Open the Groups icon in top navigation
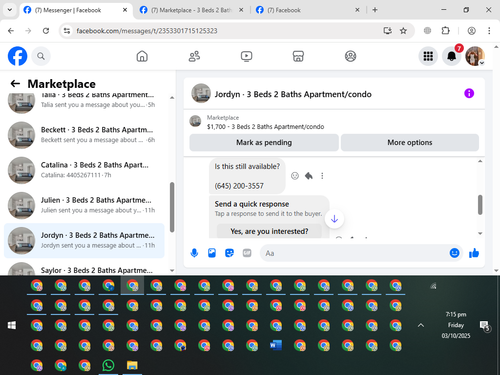500x375 pixels. click(x=350, y=56)
